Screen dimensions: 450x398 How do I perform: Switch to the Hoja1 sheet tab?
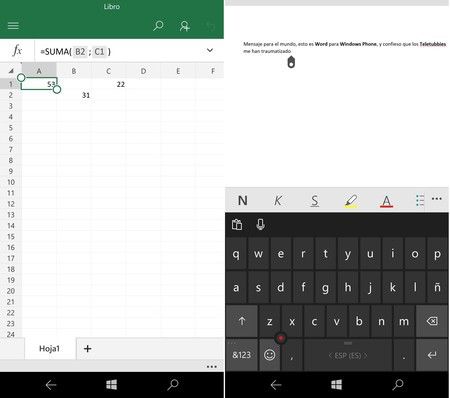click(50, 349)
